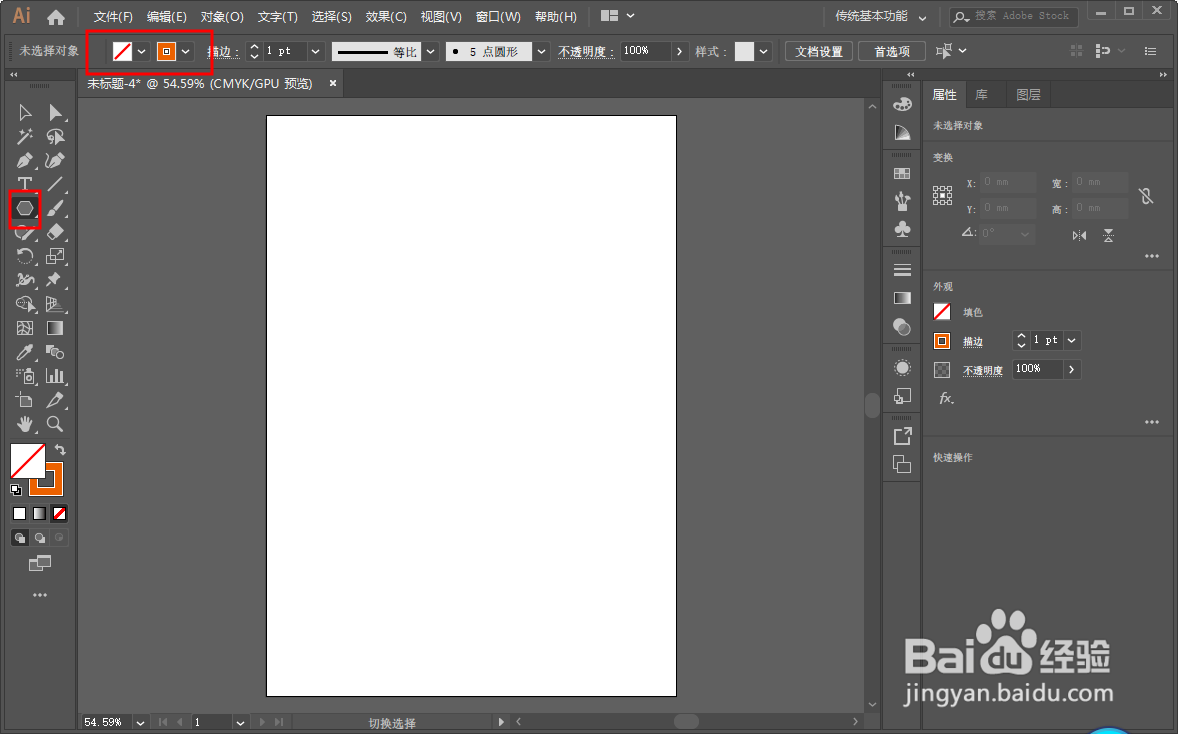Image resolution: width=1178 pixels, height=734 pixels.
Task: Open the Swatches panel grid icon
Action: (x=902, y=174)
